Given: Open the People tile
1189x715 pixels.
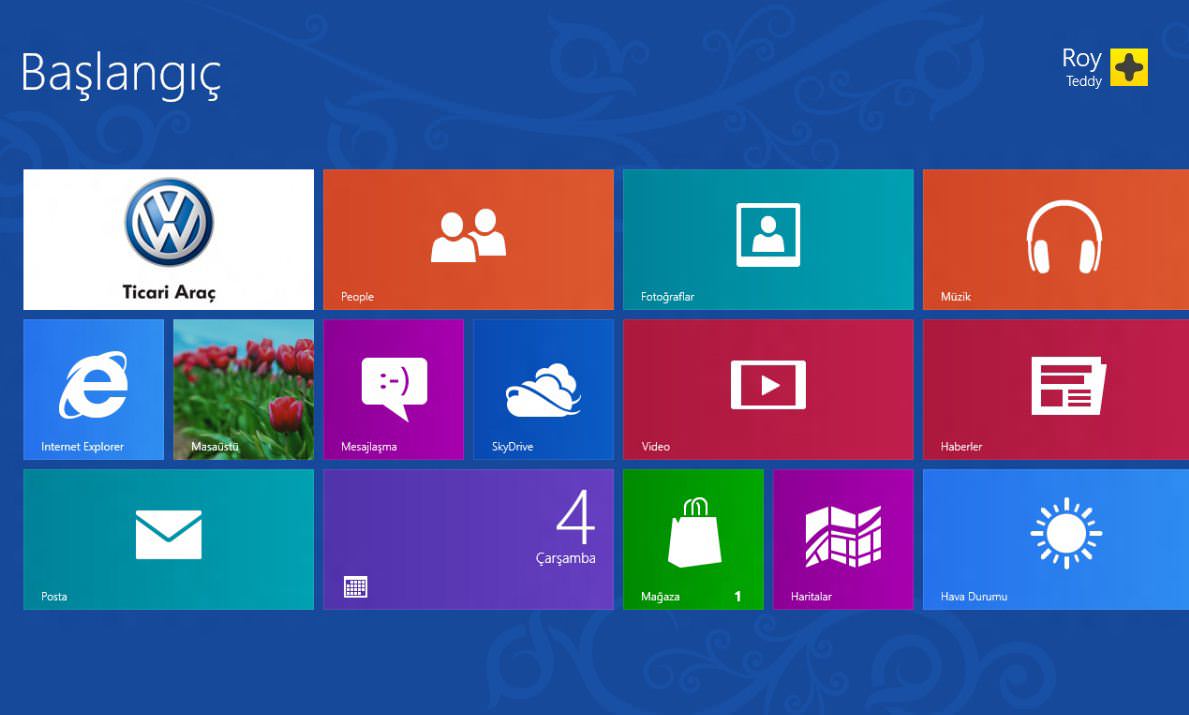Looking at the screenshot, I should click(468, 240).
